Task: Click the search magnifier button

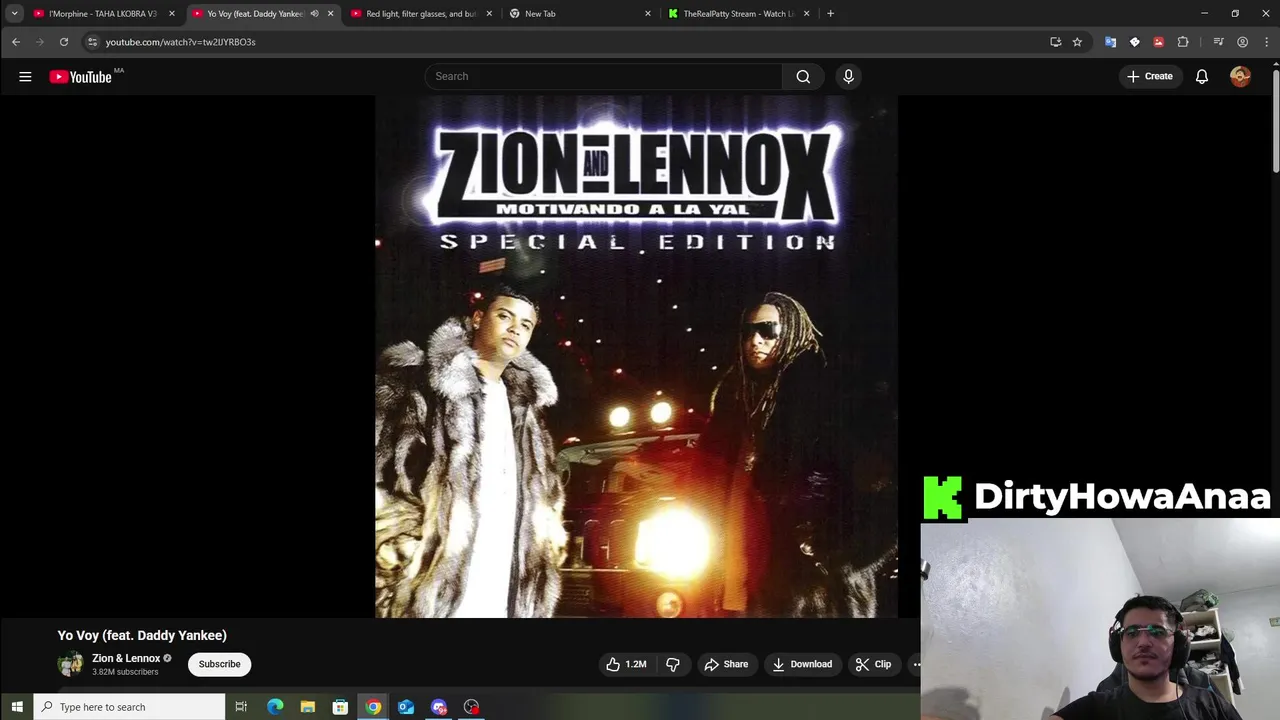Action: pos(803,76)
